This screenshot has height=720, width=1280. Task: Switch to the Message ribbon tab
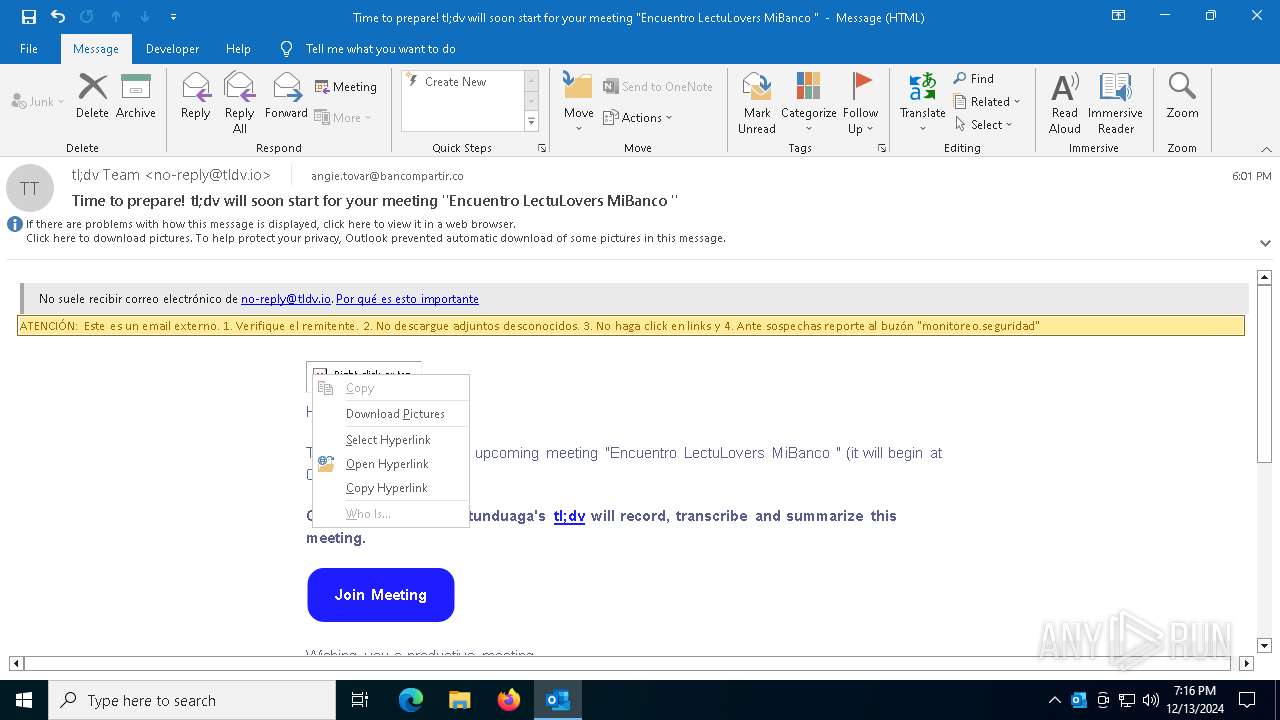coord(95,49)
